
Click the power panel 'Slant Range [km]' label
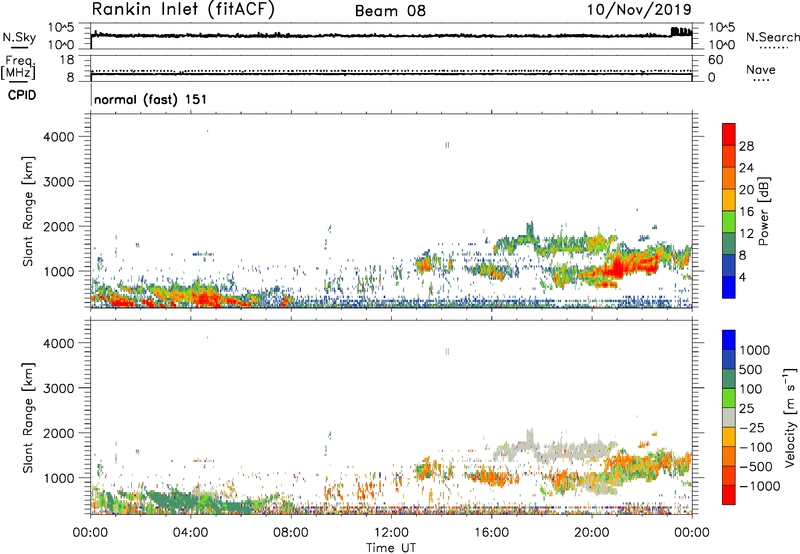pyautogui.click(x=28, y=211)
